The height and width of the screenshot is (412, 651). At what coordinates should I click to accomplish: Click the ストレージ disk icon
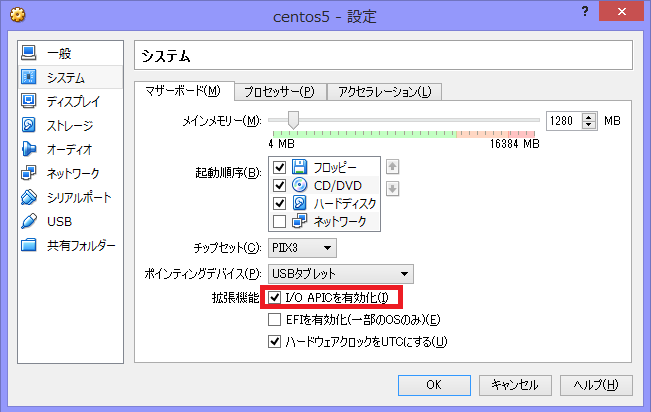29,125
